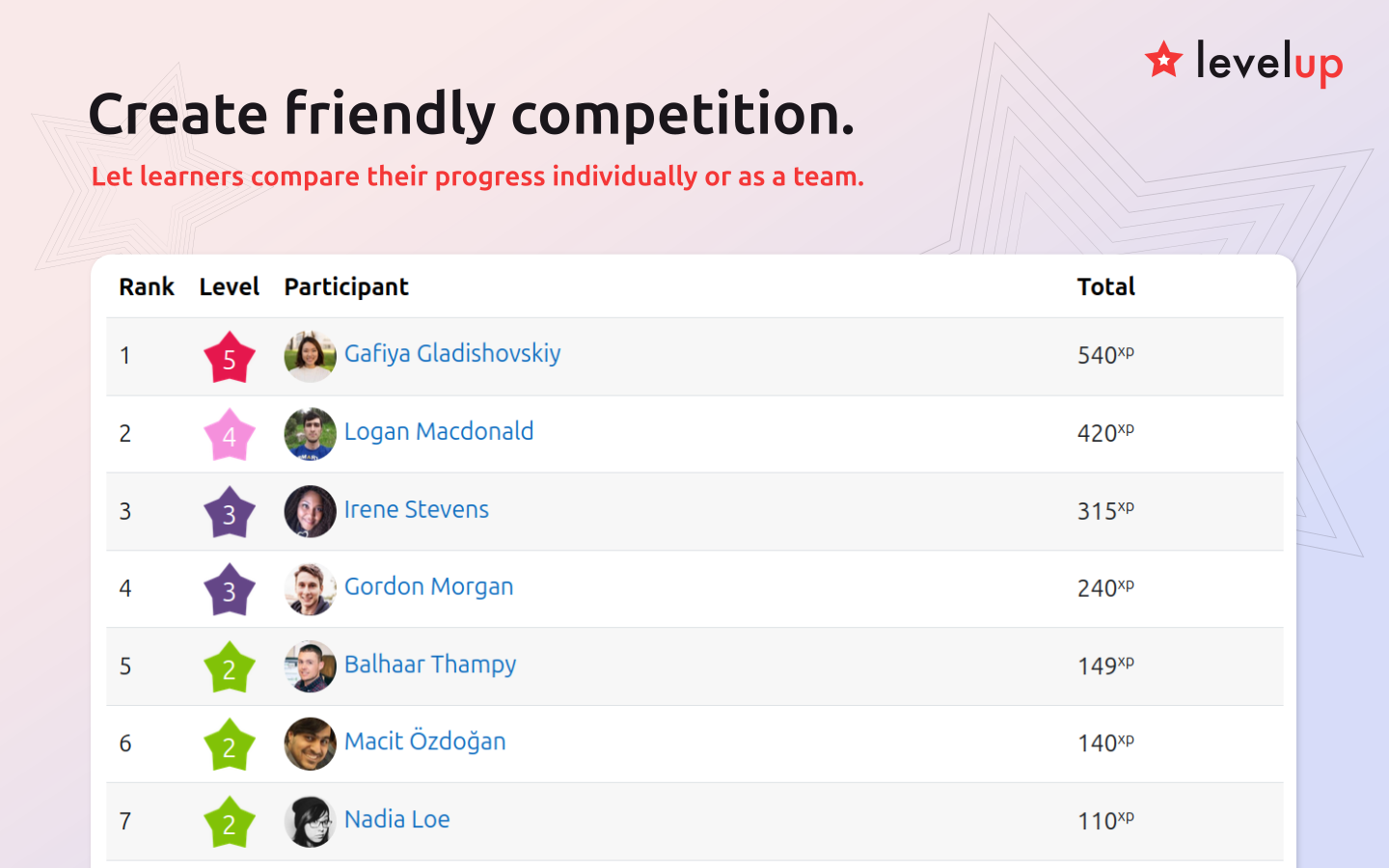Click the Rank column header
1389x868 pixels.
147,286
